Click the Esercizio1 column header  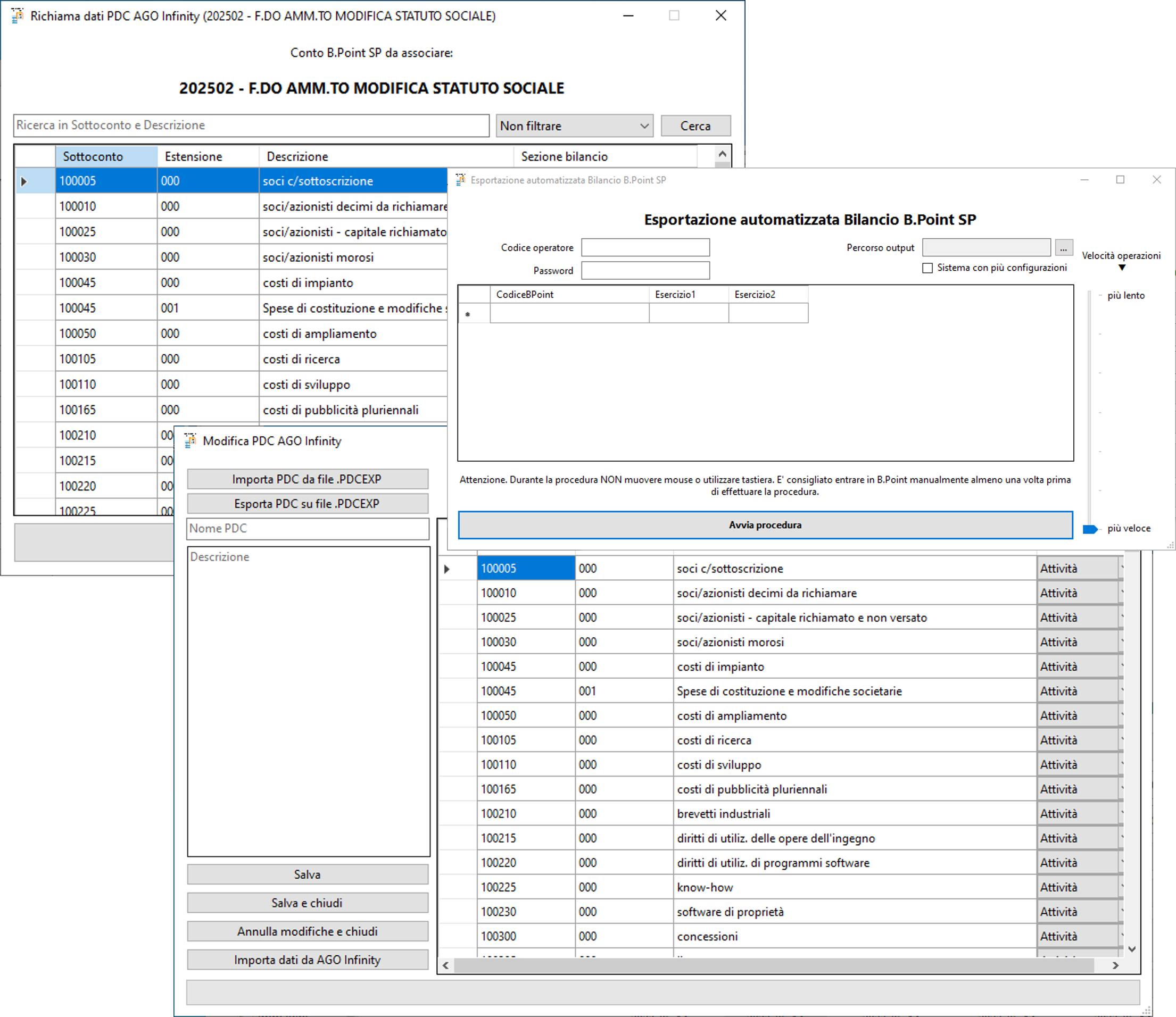[x=689, y=295]
